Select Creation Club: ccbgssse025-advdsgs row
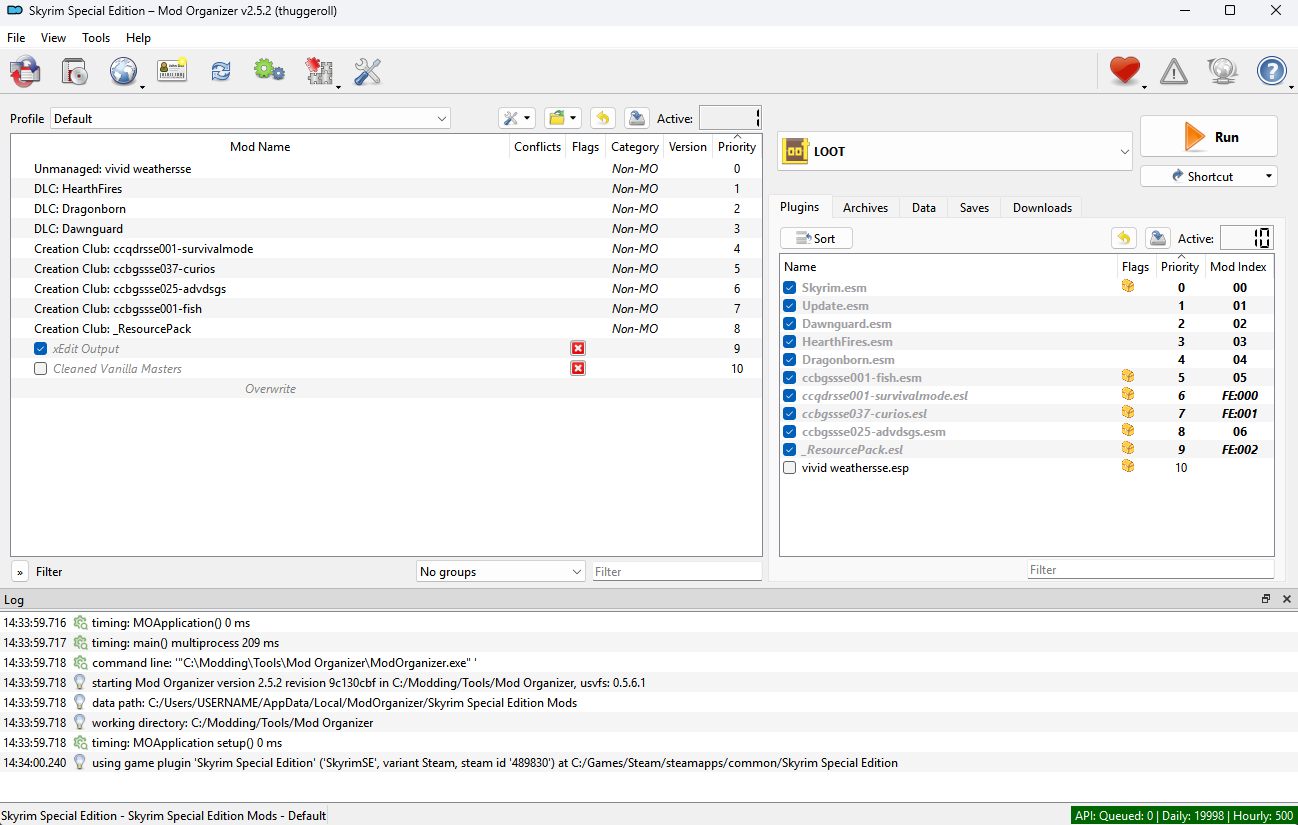The height and width of the screenshot is (825, 1298). point(386,289)
